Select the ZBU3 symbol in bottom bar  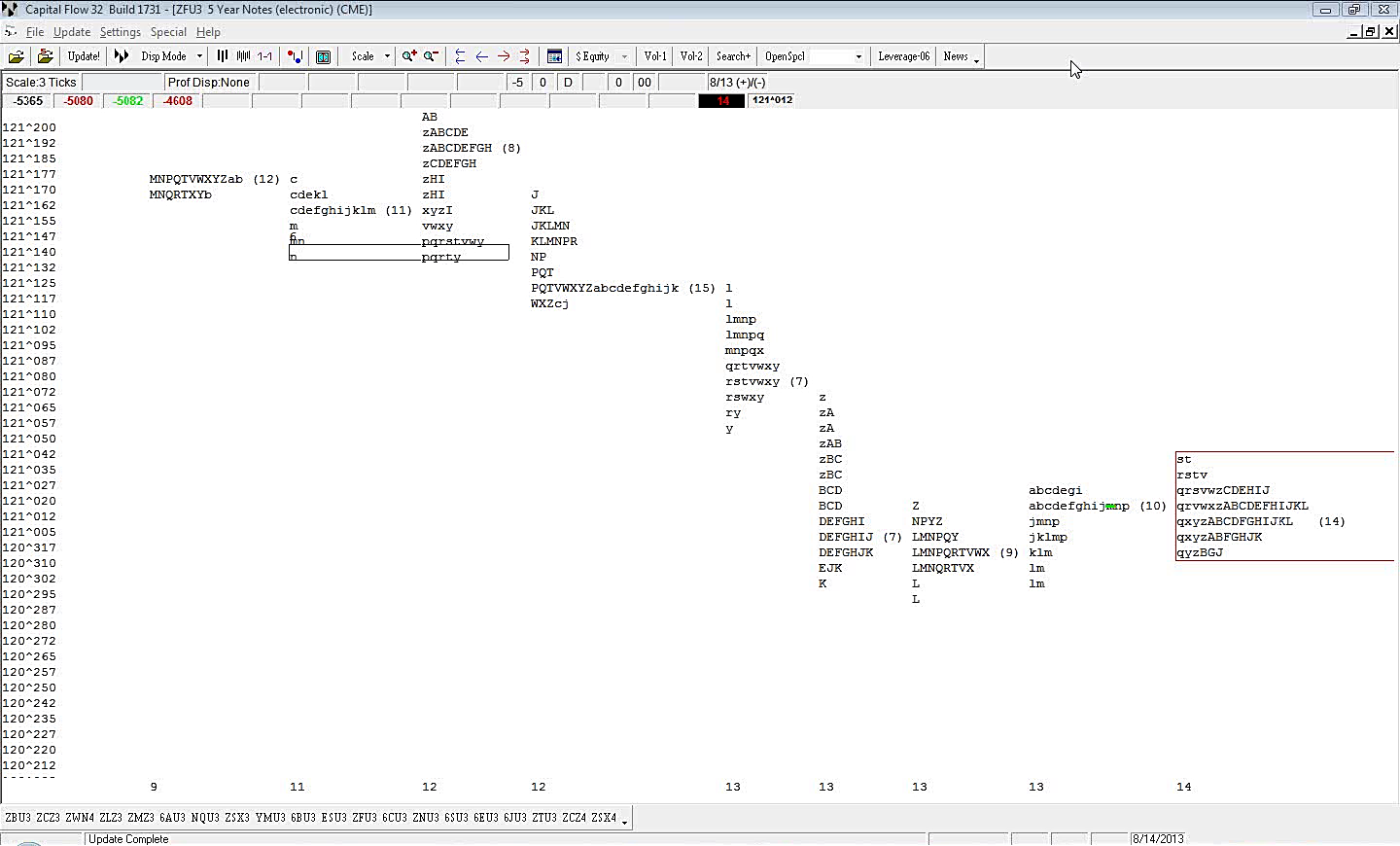tap(17, 818)
